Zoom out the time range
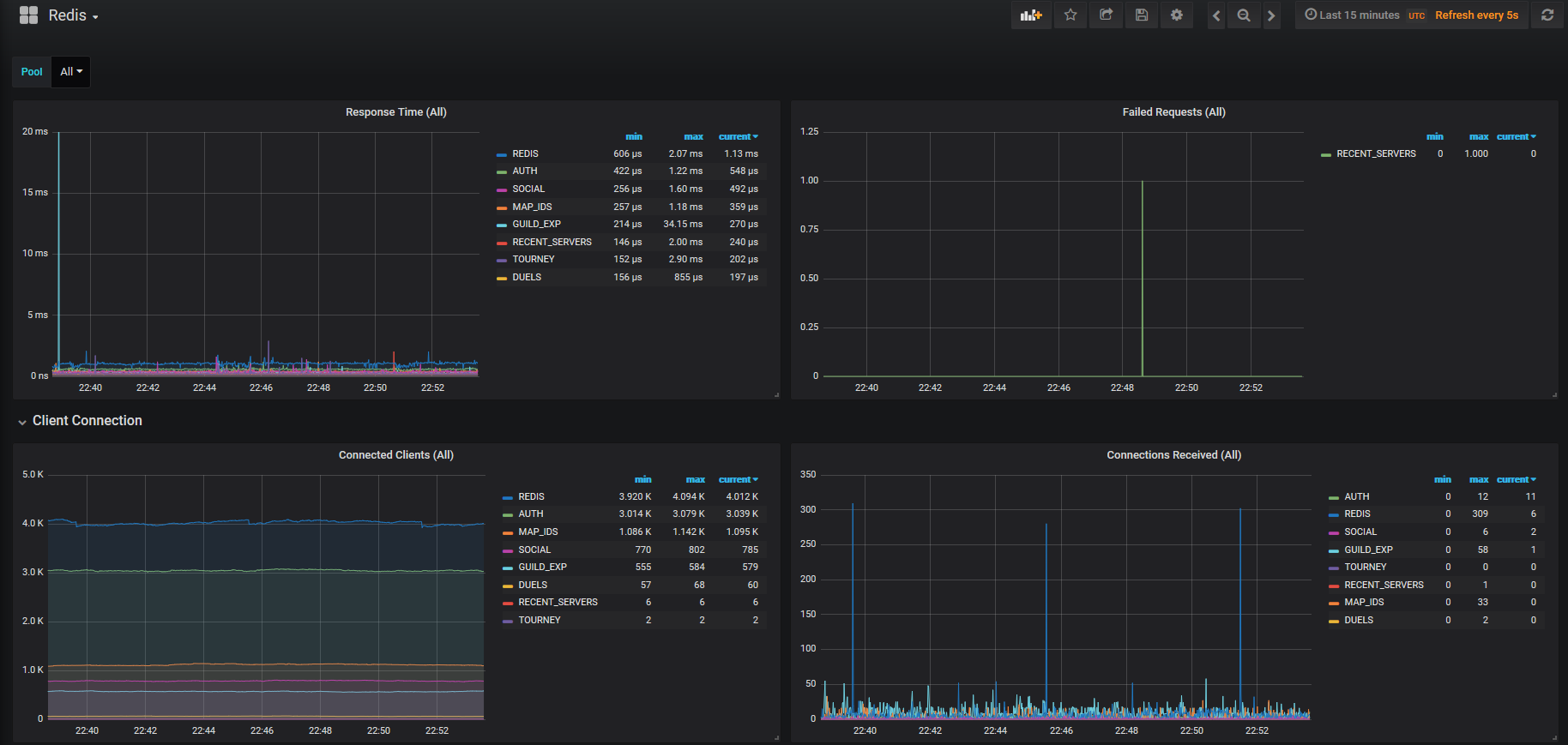The height and width of the screenshot is (745, 1568). (x=1244, y=15)
